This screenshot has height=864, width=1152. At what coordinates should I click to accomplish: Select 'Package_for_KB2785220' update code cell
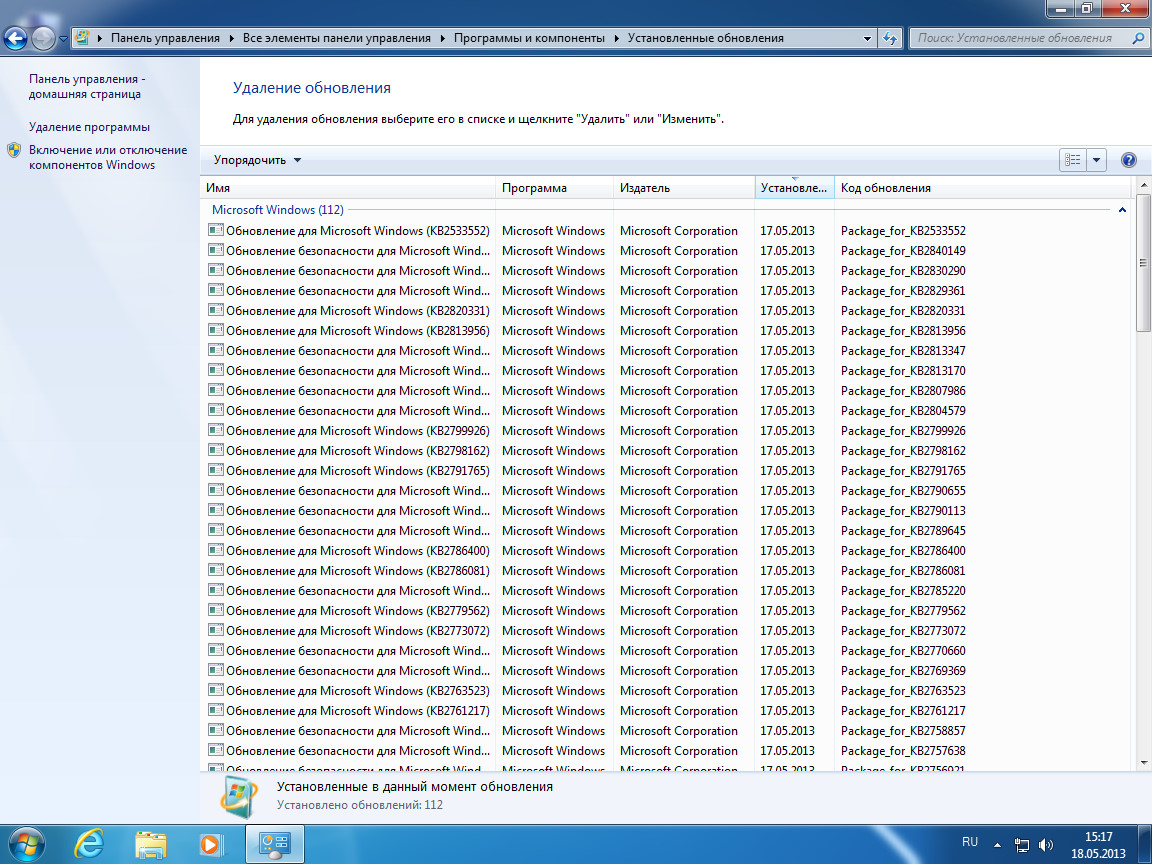tap(903, 591)
